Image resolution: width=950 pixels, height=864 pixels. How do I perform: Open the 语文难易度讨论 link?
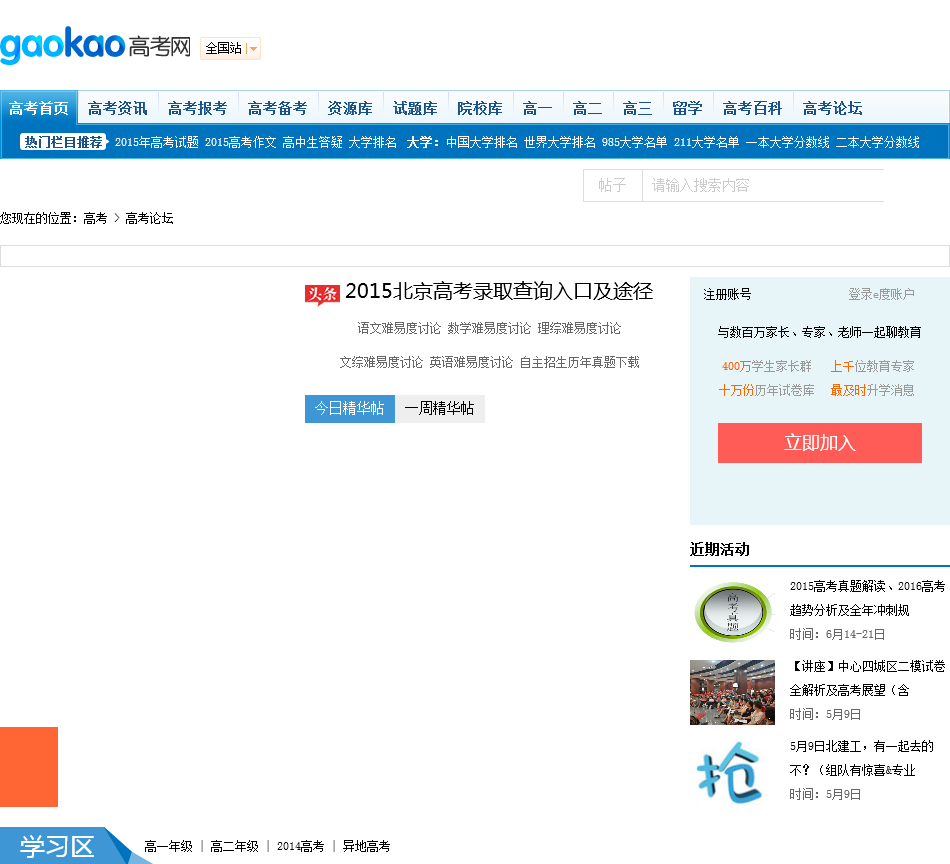[399, 328]
